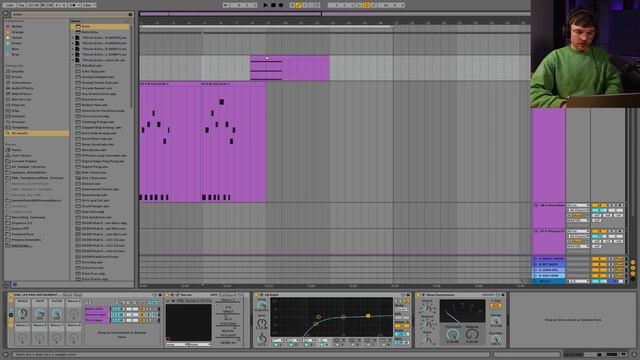This screenshot has width=640, height=360.
Task: Select the purple MIDI clip on second track
Action: pos(289,68)
